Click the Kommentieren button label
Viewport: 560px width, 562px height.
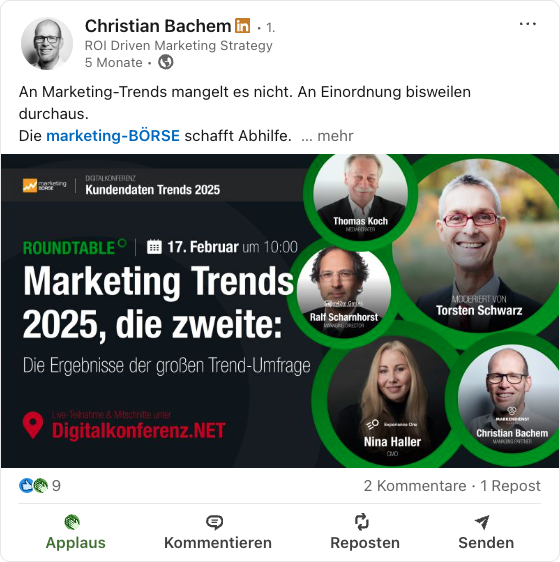[x=218, y=543]
